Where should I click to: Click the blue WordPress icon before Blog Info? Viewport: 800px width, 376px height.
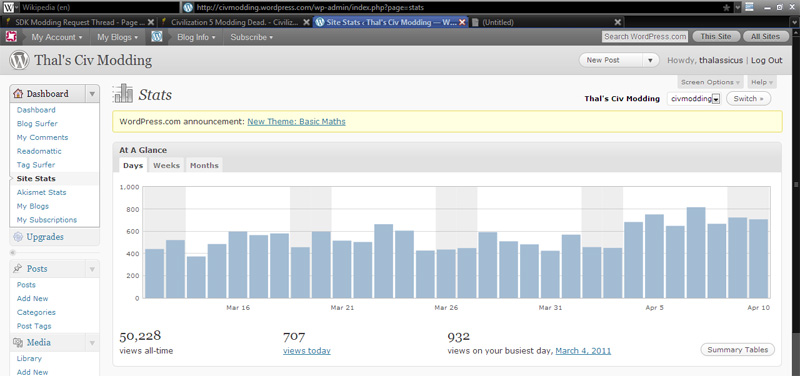coord(157,37)
